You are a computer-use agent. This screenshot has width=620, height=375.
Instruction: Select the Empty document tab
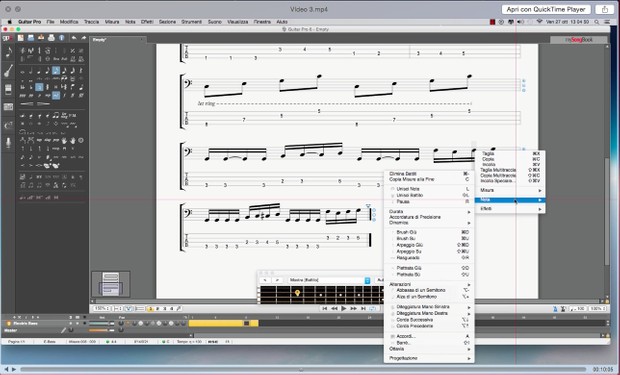click(x=117, y=40)
